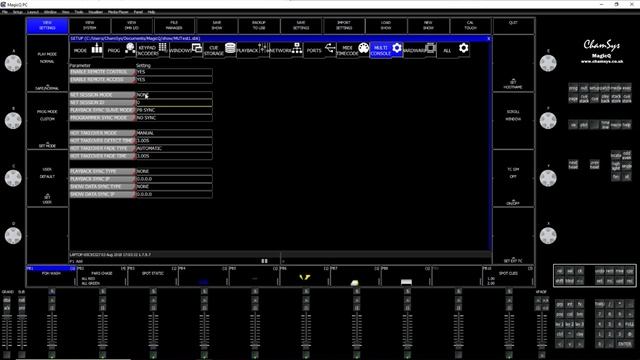Click PLAY MODE NORMAL soft button
The height and width of the screenshot is (360, 640).
pyautogui.click(x=47, y=63)
